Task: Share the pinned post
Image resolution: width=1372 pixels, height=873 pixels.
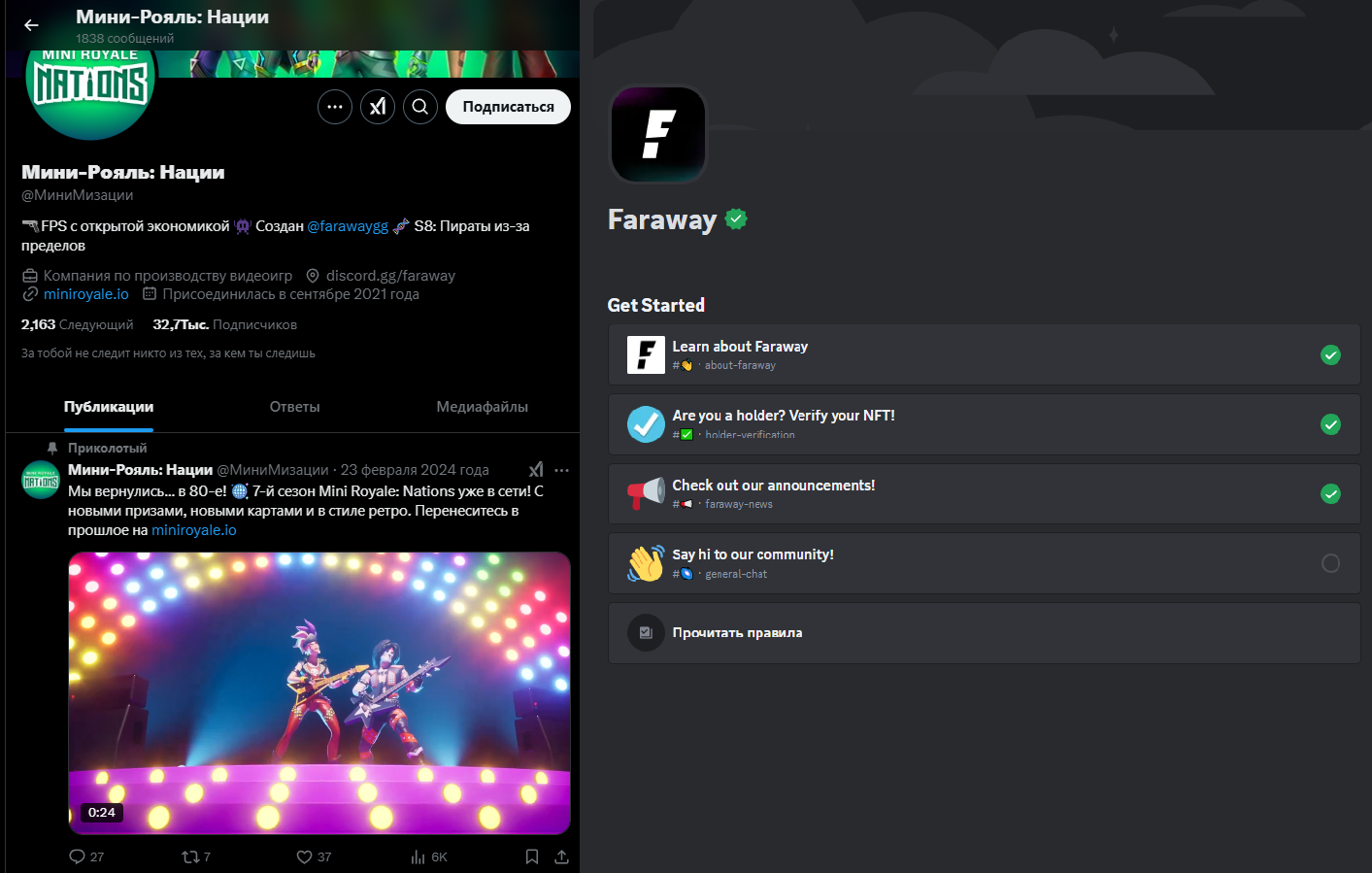Action: (561, 856)
